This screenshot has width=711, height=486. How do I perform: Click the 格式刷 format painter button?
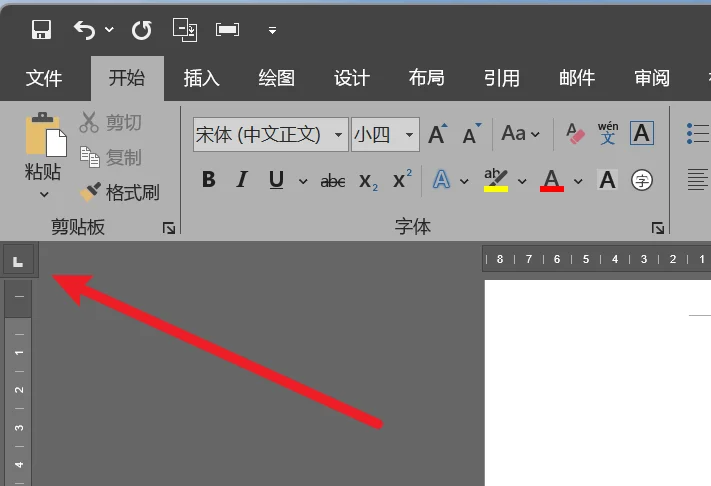point(119,192)
